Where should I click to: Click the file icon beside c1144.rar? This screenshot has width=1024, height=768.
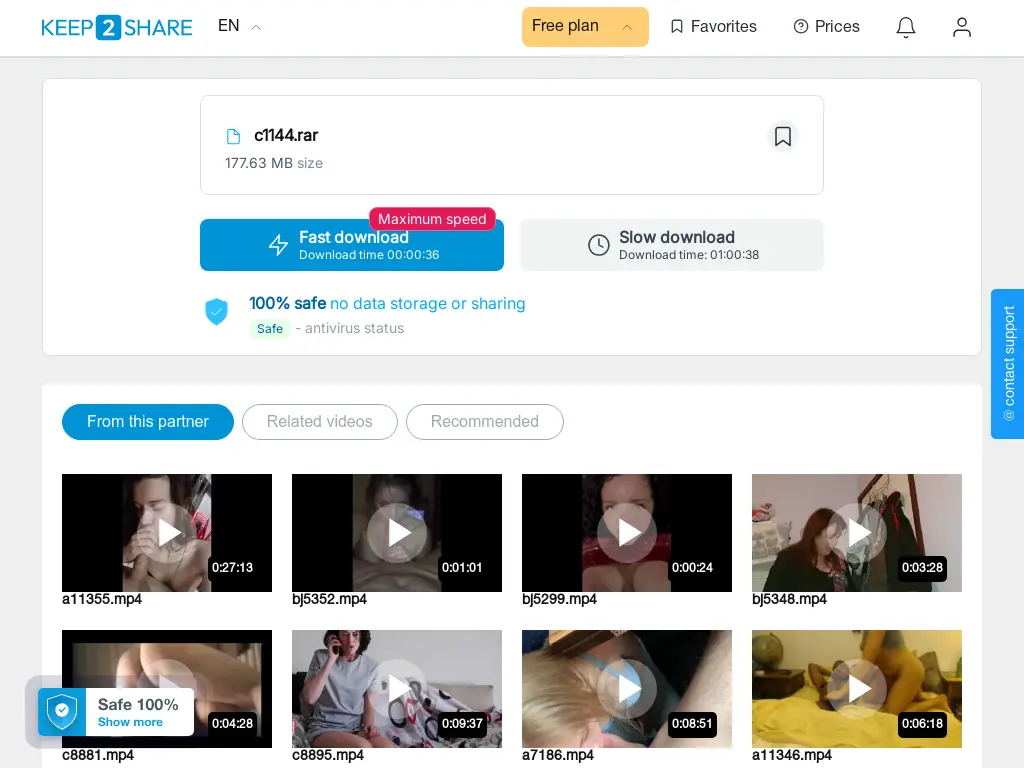(233, 136)
